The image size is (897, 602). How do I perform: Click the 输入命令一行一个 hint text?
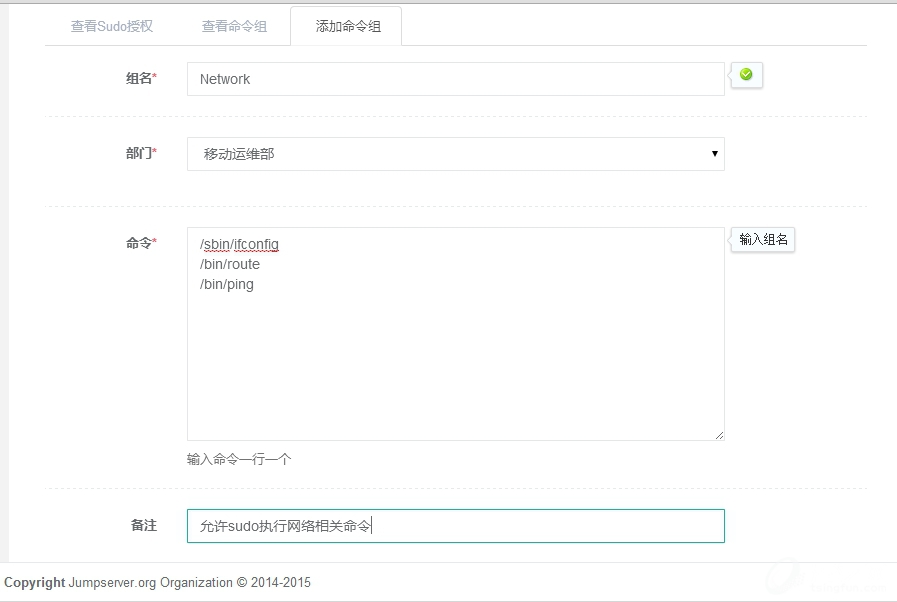click(239, 460)
